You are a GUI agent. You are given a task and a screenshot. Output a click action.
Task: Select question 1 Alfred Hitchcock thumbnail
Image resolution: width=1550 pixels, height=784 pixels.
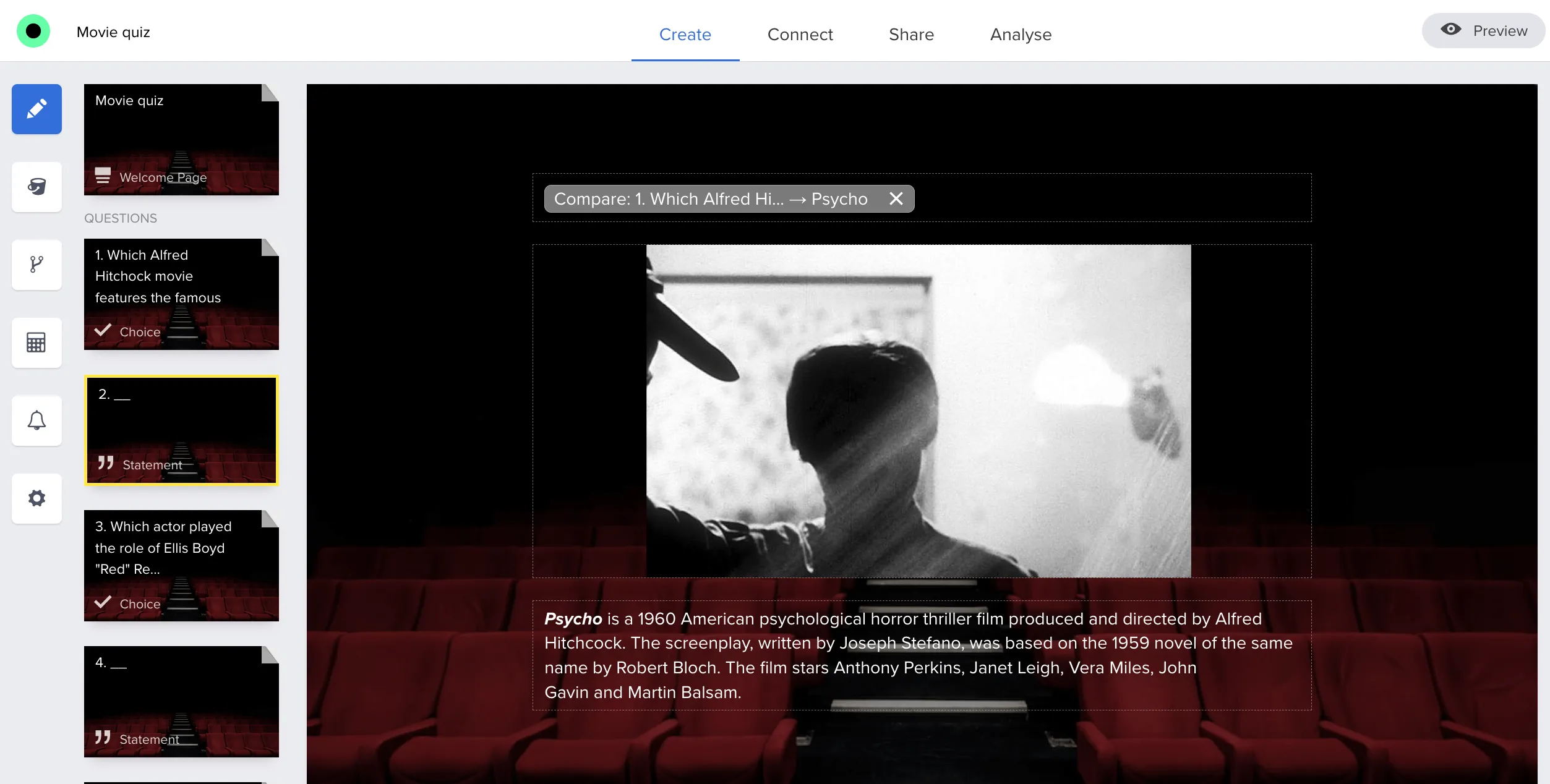(x=181, y=294)
